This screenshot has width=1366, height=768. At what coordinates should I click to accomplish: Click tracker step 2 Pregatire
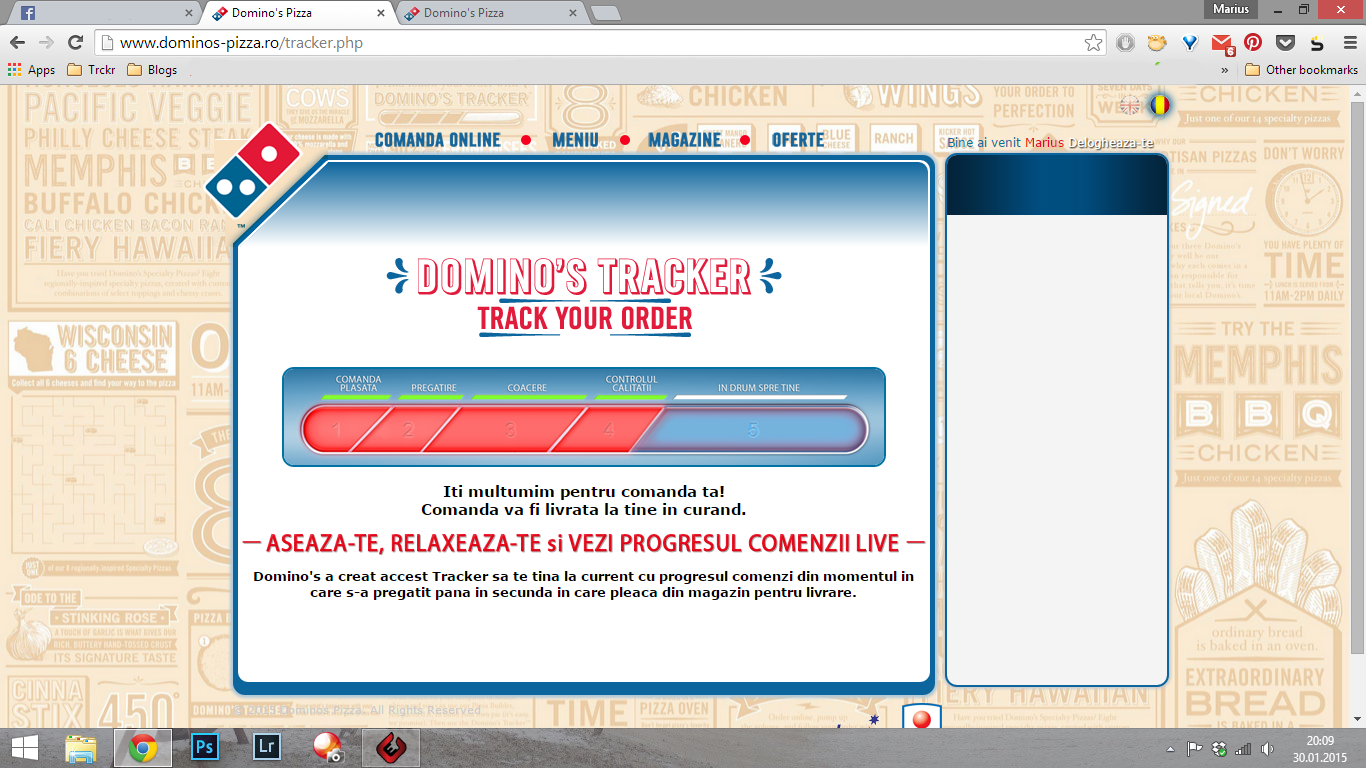(408, 431)
